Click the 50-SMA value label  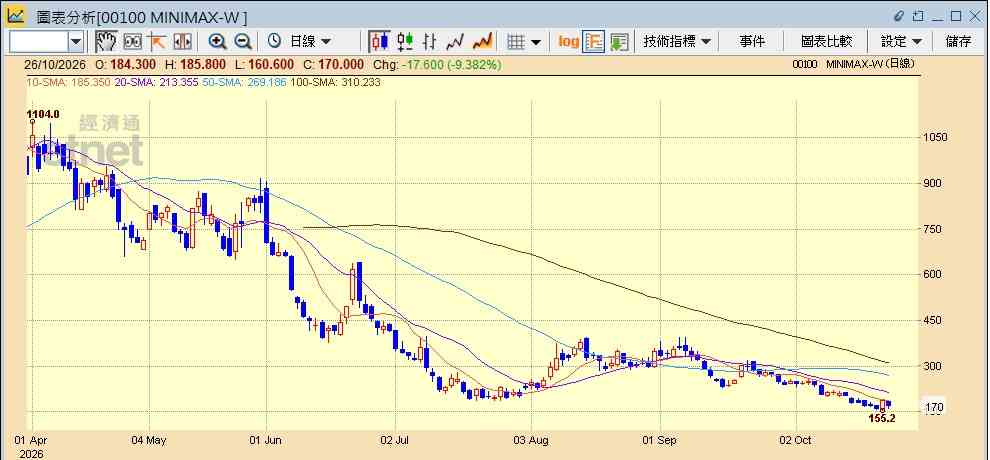coord(244,82)
